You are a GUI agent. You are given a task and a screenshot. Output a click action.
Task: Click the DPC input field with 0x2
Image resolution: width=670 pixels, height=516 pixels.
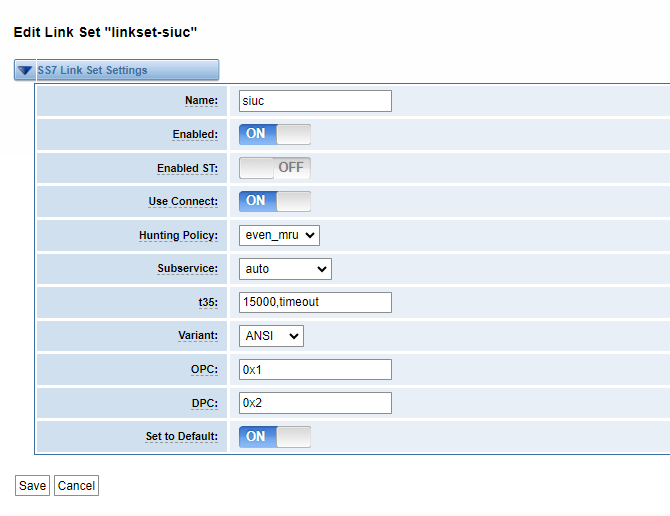[315, 403]
